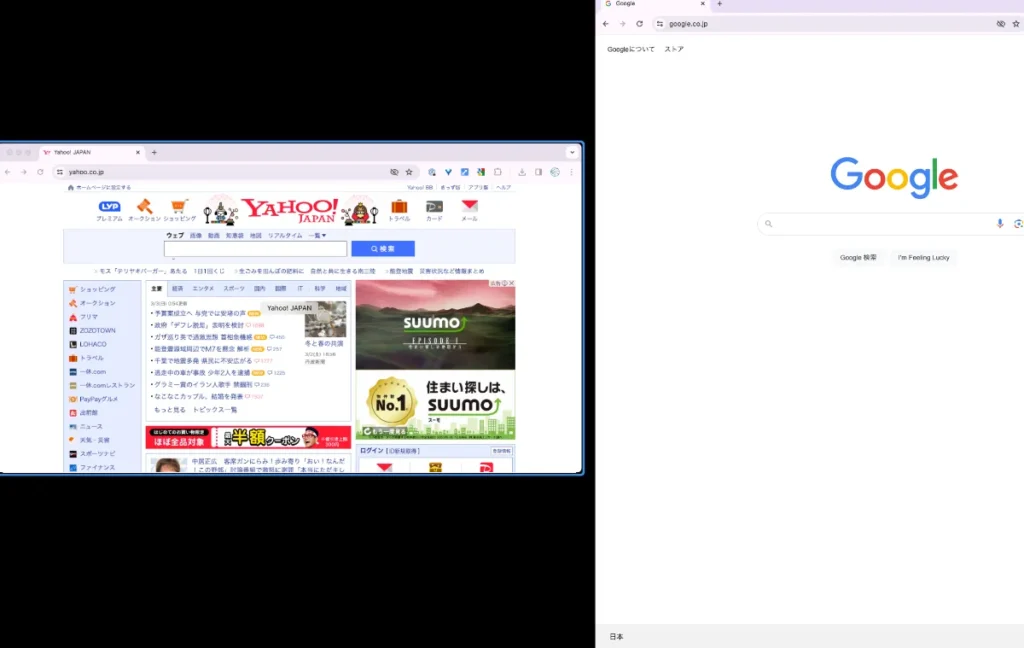
Task: View site information for google.co.jp
Action: [660, 24]
